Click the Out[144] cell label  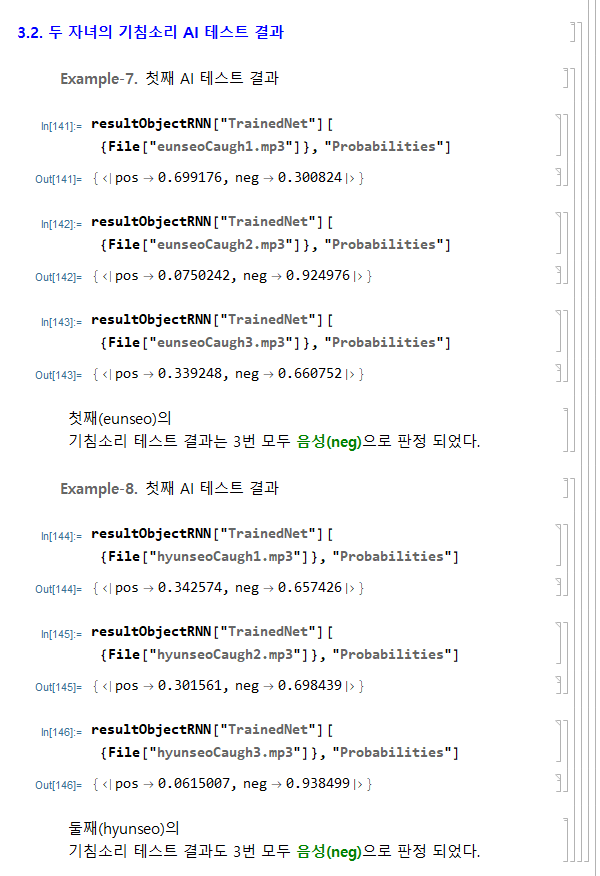(58, 589)
